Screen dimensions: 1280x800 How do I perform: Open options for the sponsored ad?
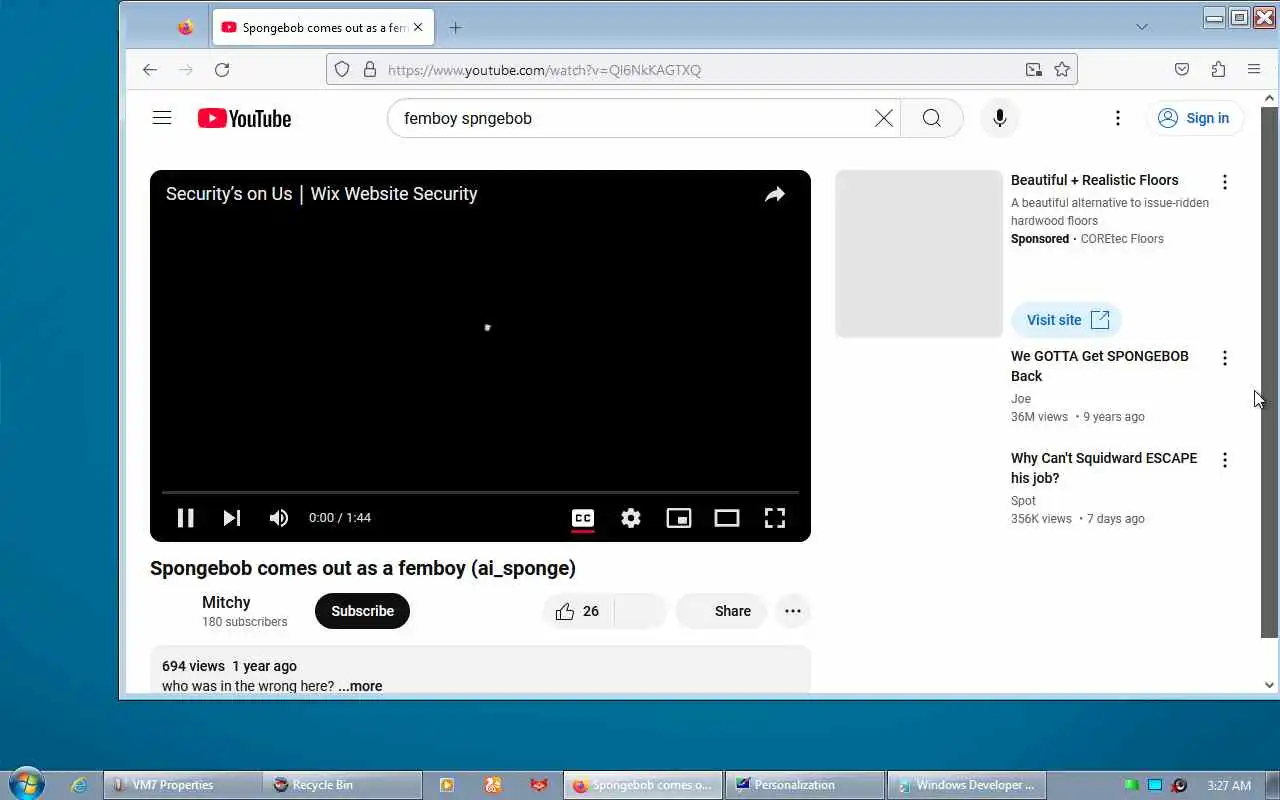pos(1225,182)
